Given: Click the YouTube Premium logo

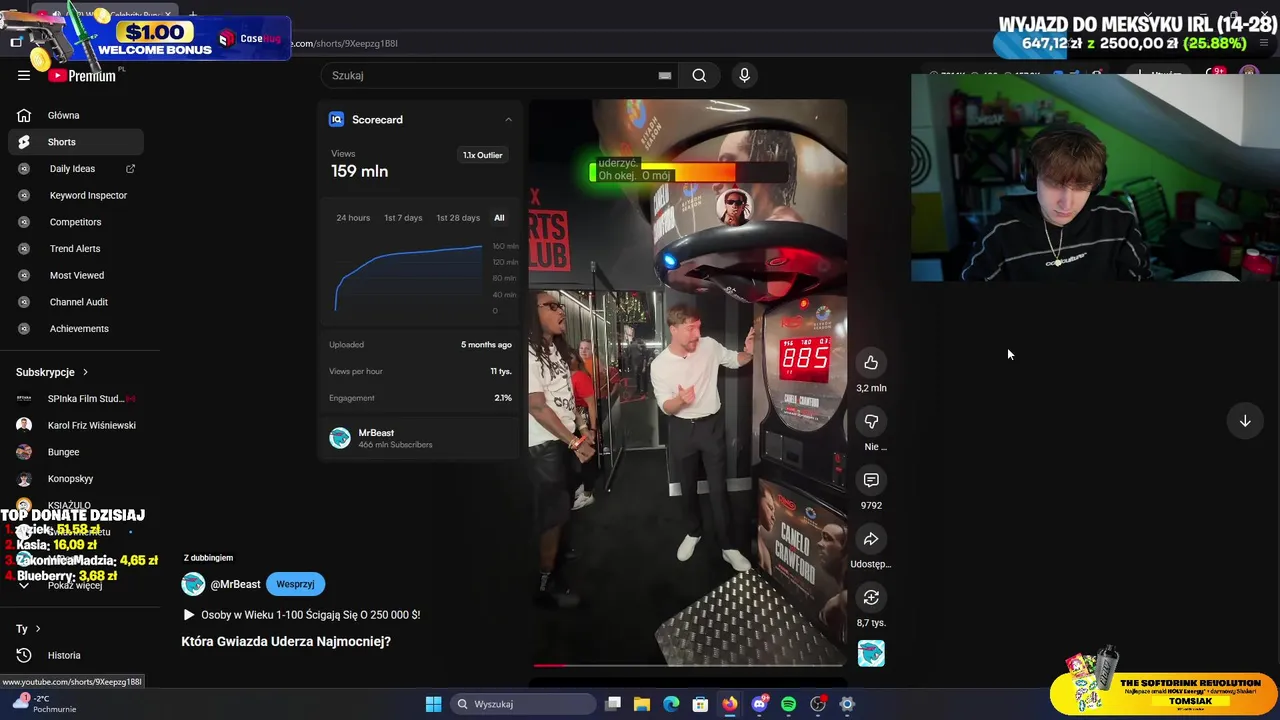Looking at the screenshot, I should (82, 76).
